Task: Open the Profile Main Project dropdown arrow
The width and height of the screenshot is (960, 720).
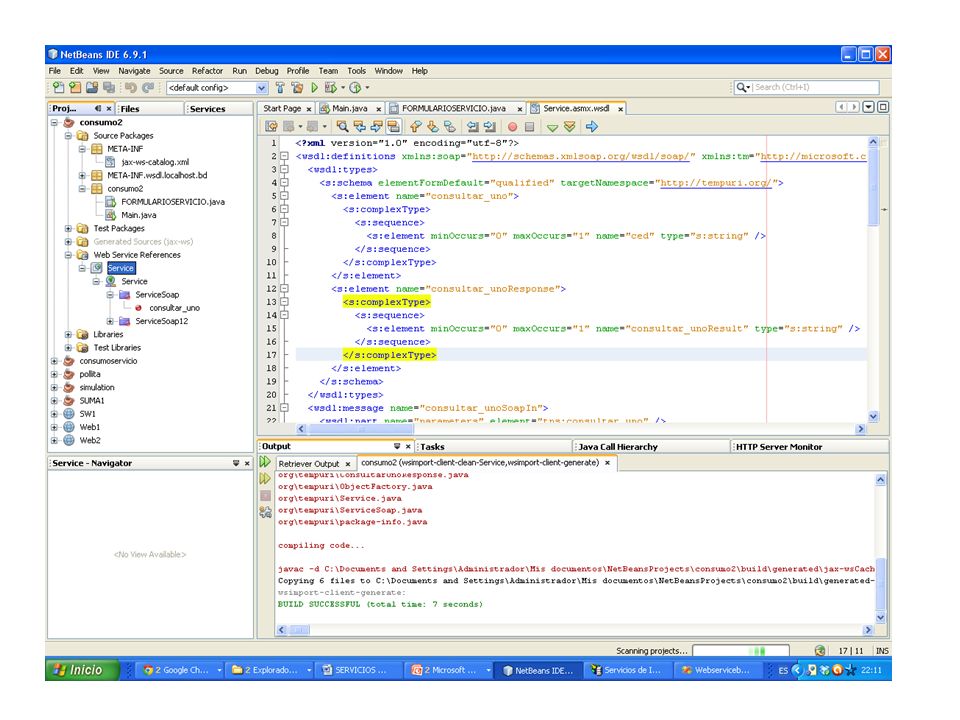Action: [367, 88]
